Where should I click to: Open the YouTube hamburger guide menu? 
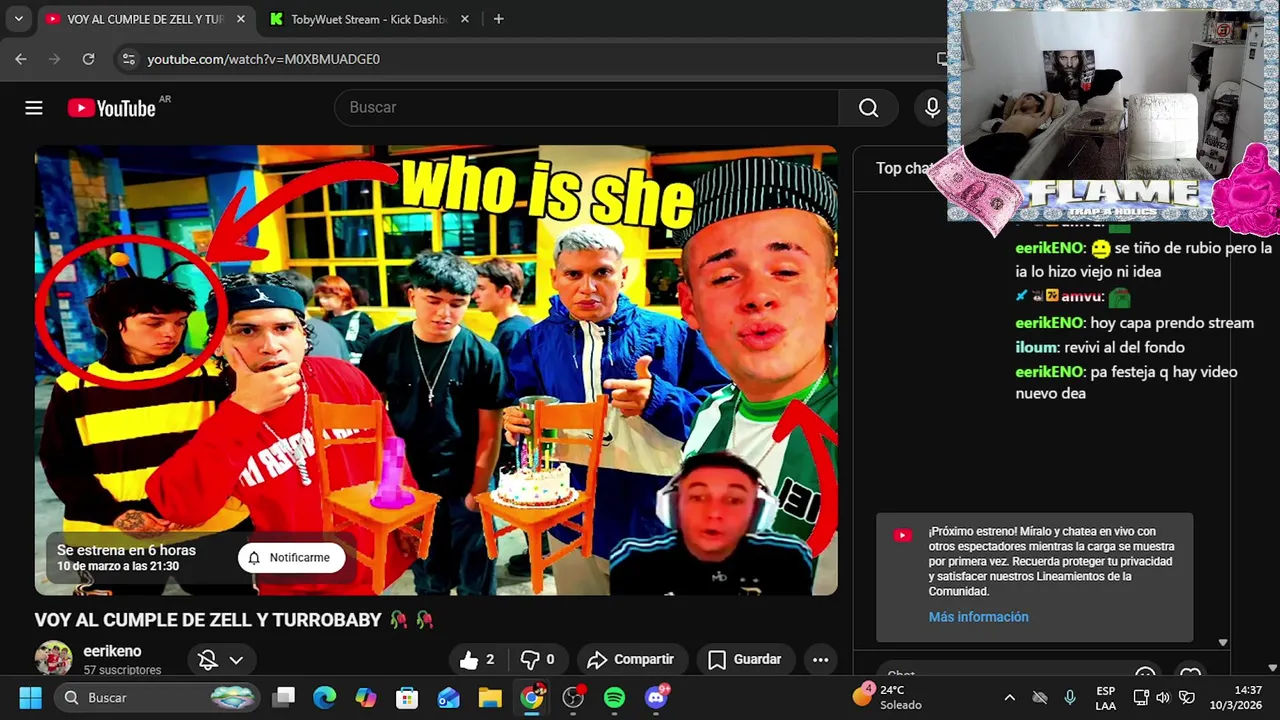34,108
